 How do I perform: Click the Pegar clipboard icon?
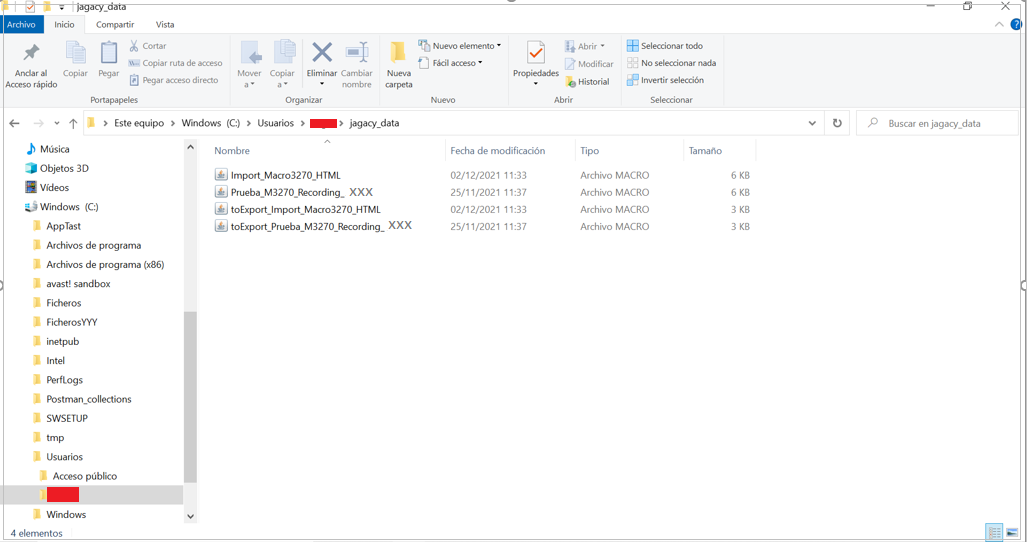(x=109, y=54)
